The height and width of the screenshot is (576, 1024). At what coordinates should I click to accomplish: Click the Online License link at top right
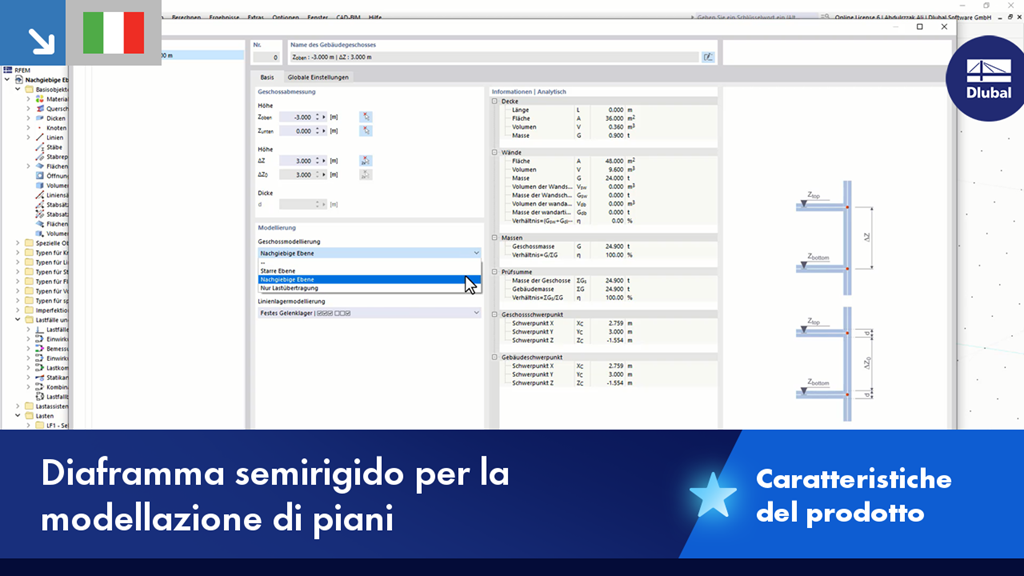[x=860, y=18]
